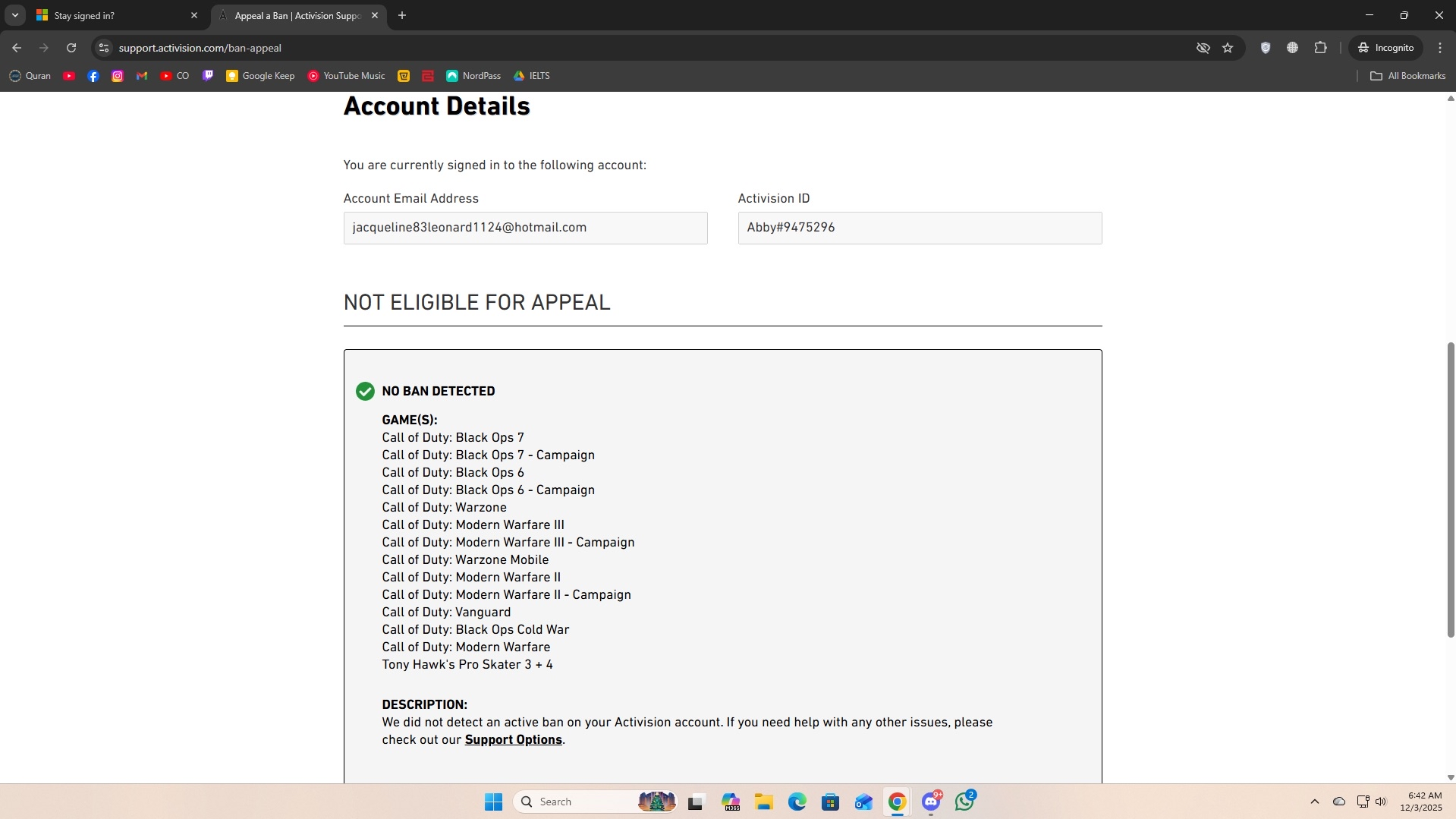Click the page's vertical scrollbar thumb
The height and width of the screenshot is (819, 1456).
click(x=1450, y=490)
